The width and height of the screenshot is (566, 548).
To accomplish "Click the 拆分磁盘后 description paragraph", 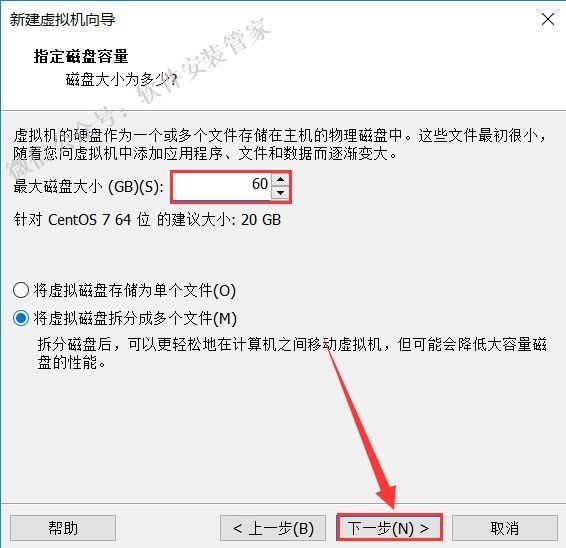I will pyautogui.click(x=292, y=353).
